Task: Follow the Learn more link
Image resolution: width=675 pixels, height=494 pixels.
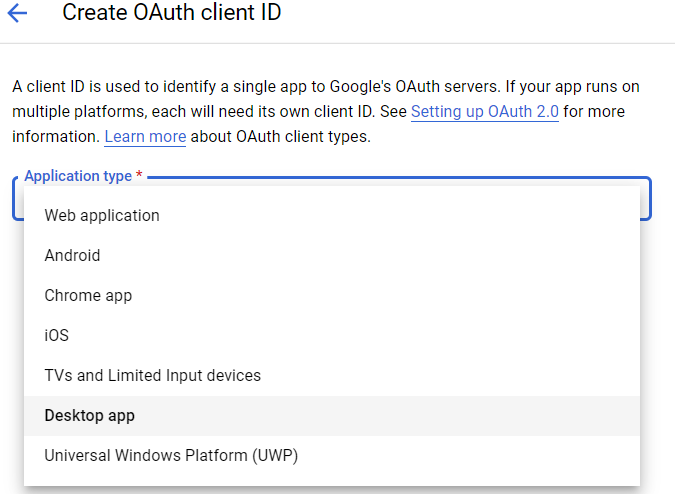Action: [x=145, y=136]
